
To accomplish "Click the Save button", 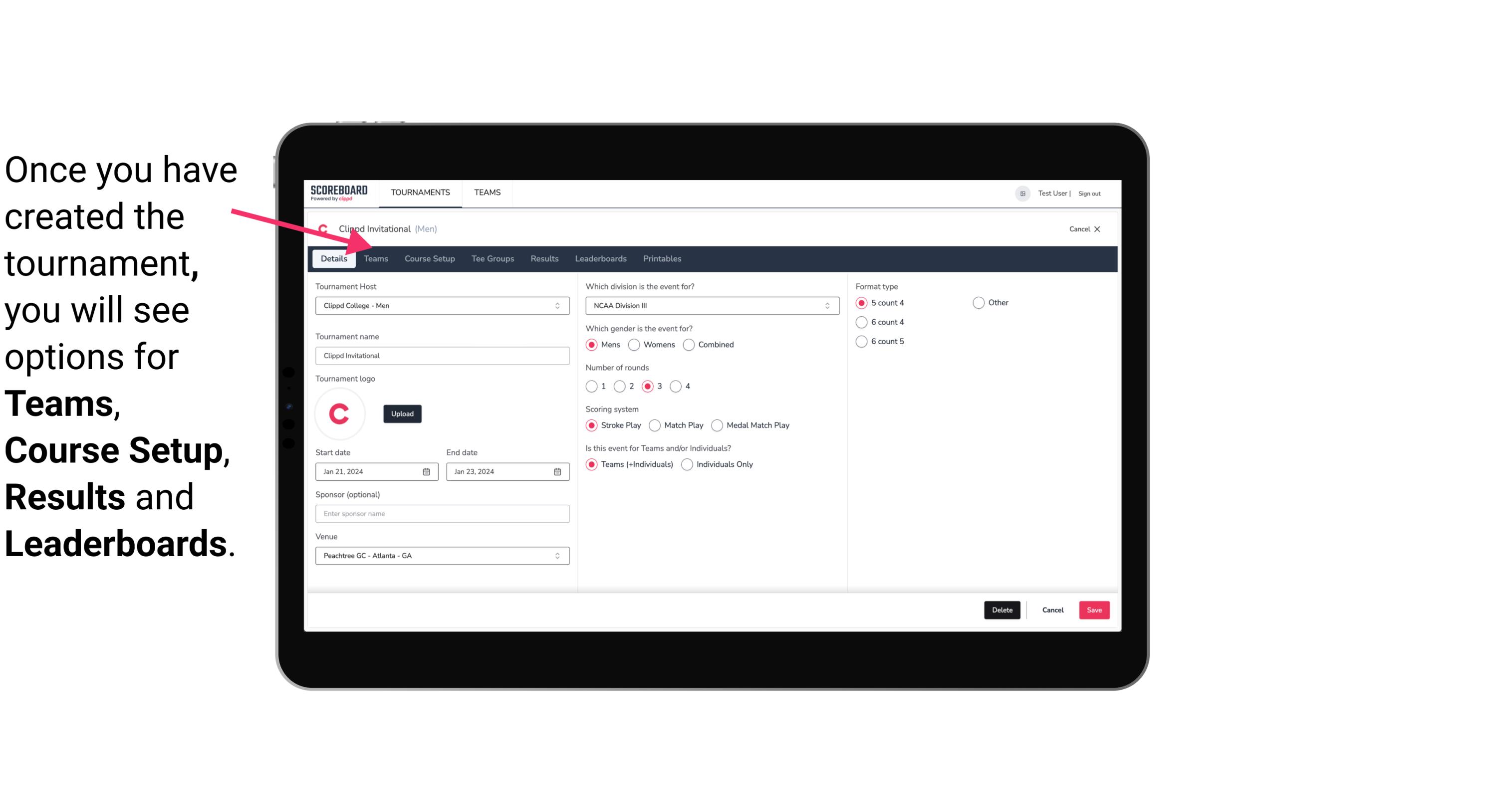I will 1094,610.
